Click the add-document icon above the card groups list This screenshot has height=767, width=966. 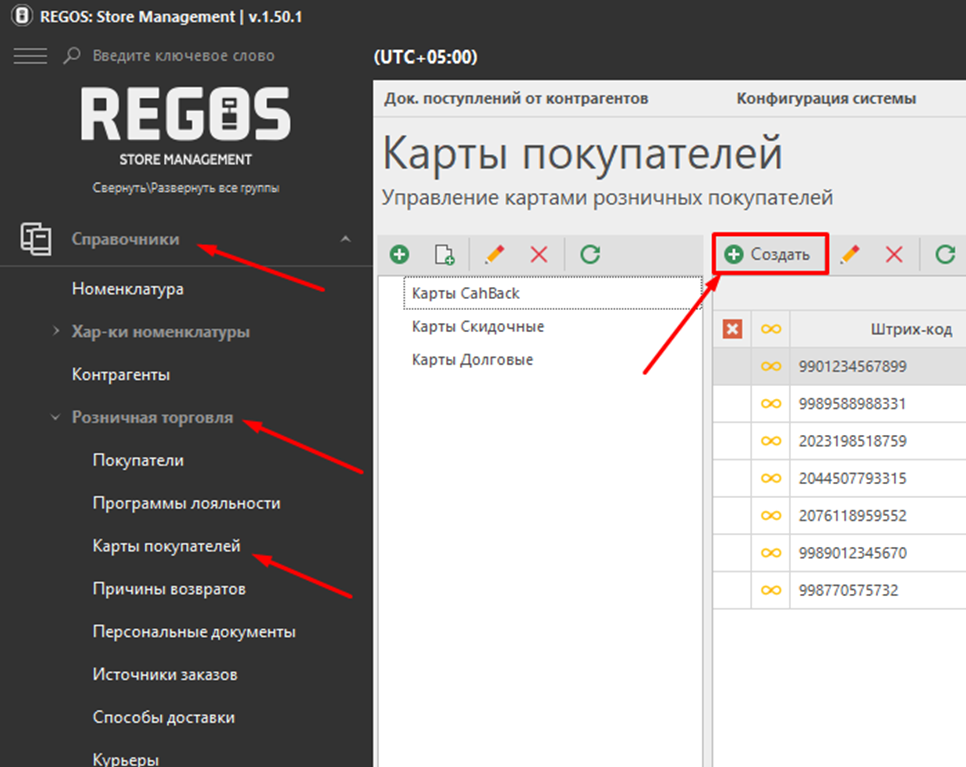pyautogui.click(x=444, y=255)
